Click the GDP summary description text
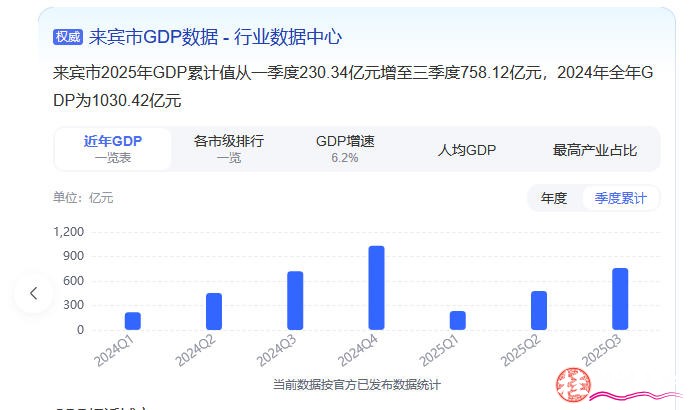This screenshot has height=410, width=689. [x=350, y=86]
